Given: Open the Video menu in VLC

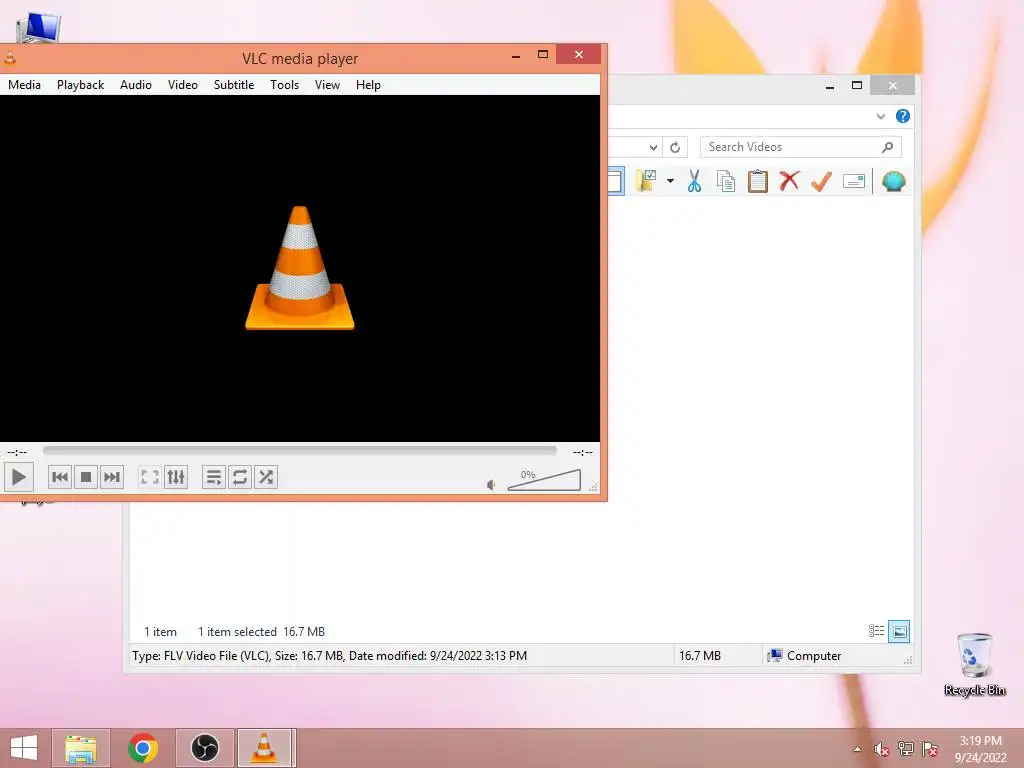Looking at the screenshot, I should coord(183,85).
